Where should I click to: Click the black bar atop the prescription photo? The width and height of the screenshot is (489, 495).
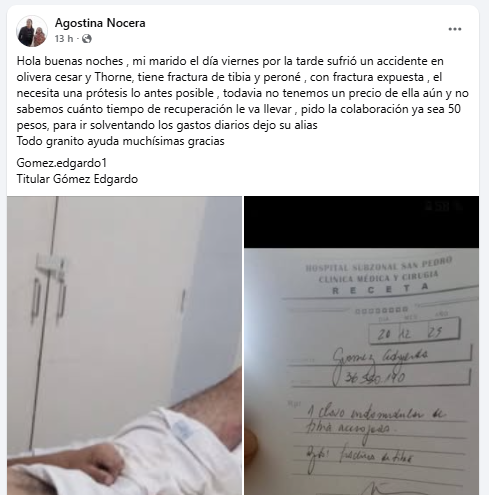click(x=361, y=222)
